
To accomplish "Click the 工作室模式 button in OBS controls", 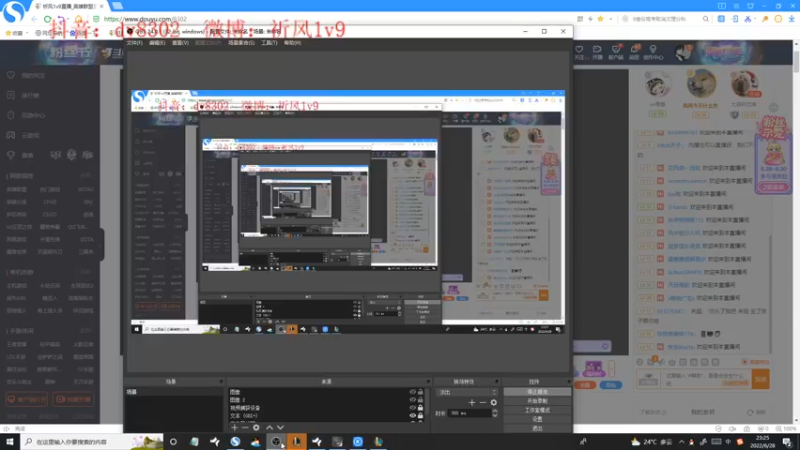I will tap(537, 410).
